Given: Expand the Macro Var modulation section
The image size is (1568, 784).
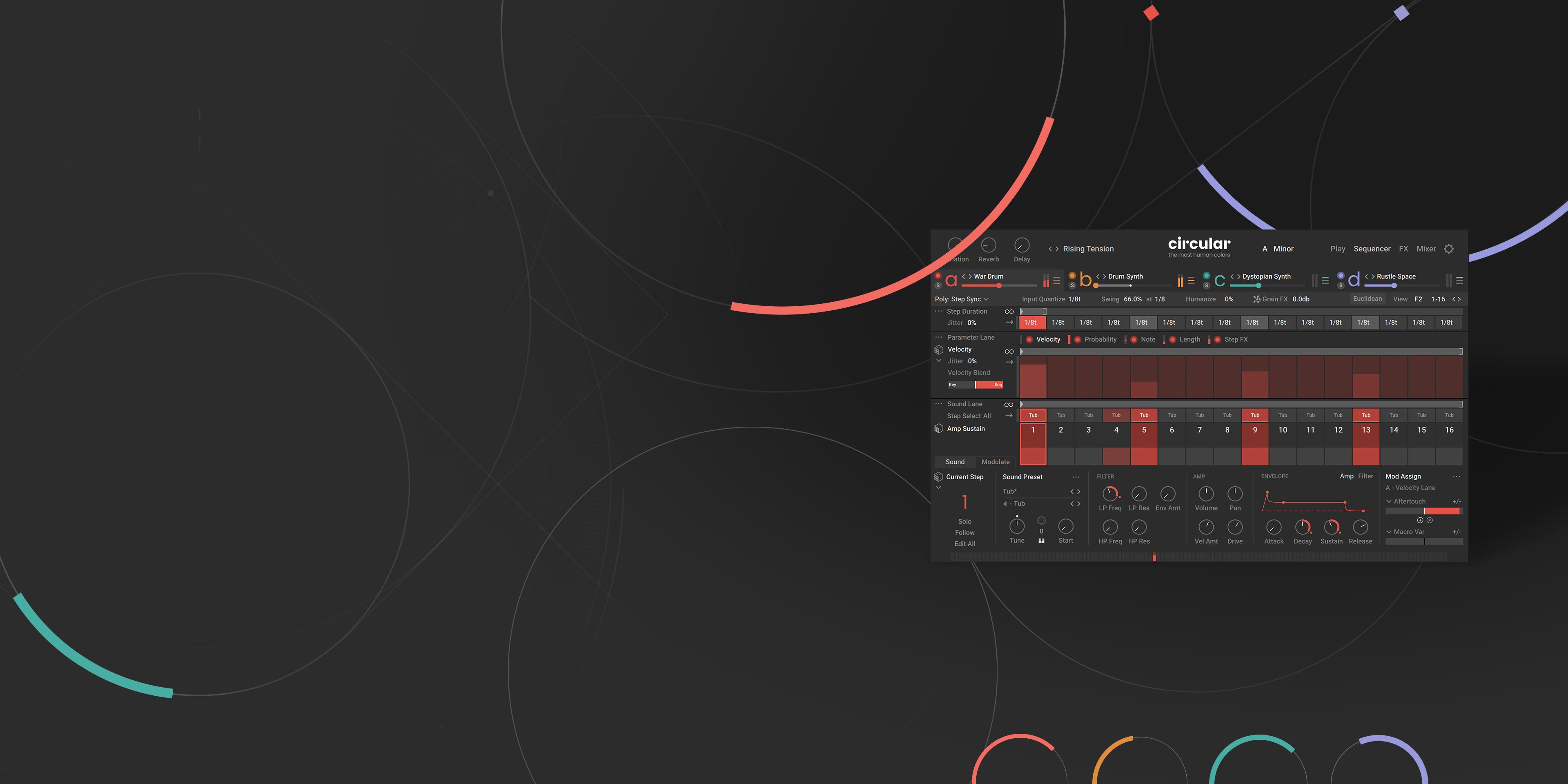Looking at the screenshot, I should [1389, 532].
